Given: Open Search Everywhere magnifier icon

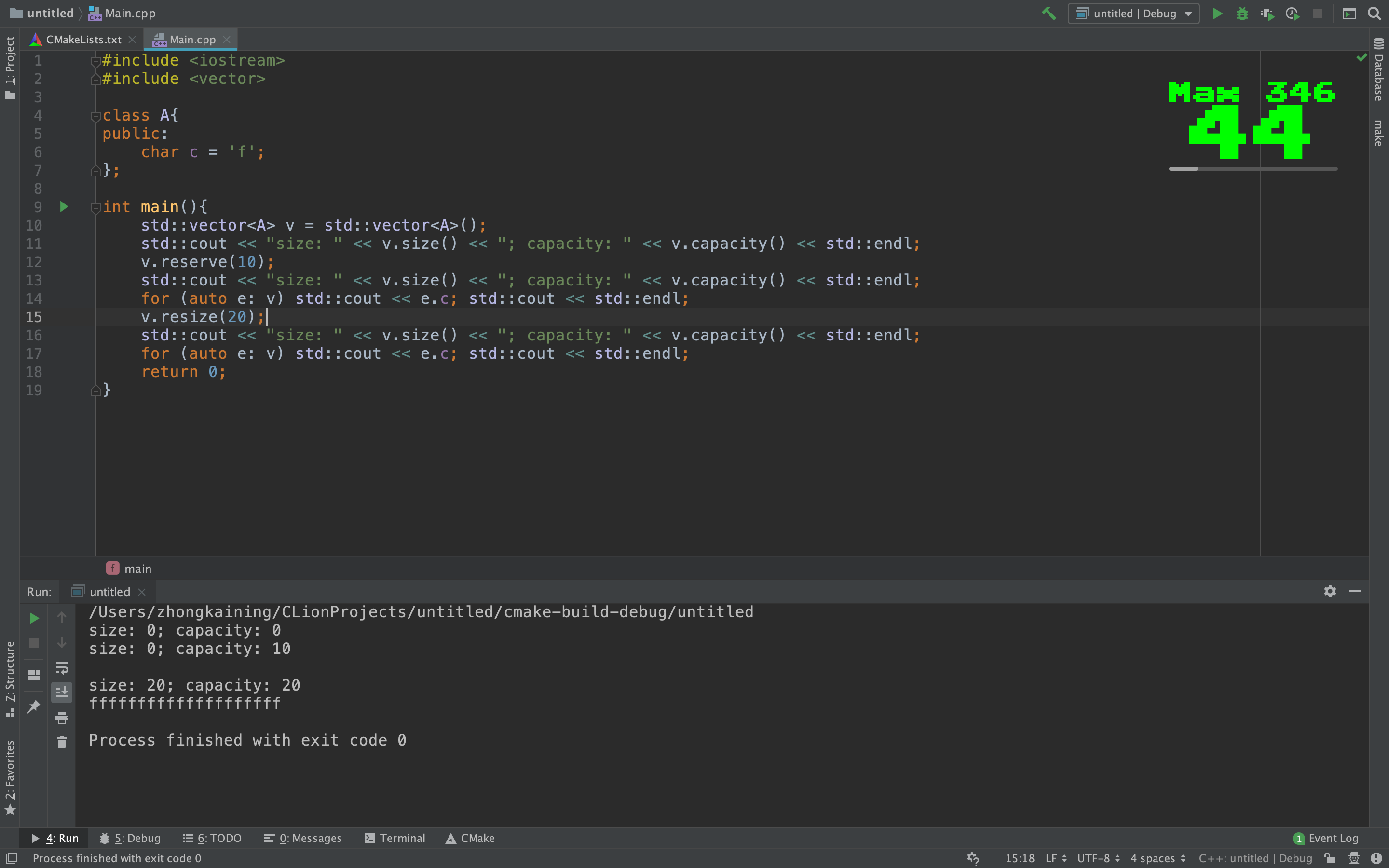Looking at the screenshot, I should (1374, 13).
